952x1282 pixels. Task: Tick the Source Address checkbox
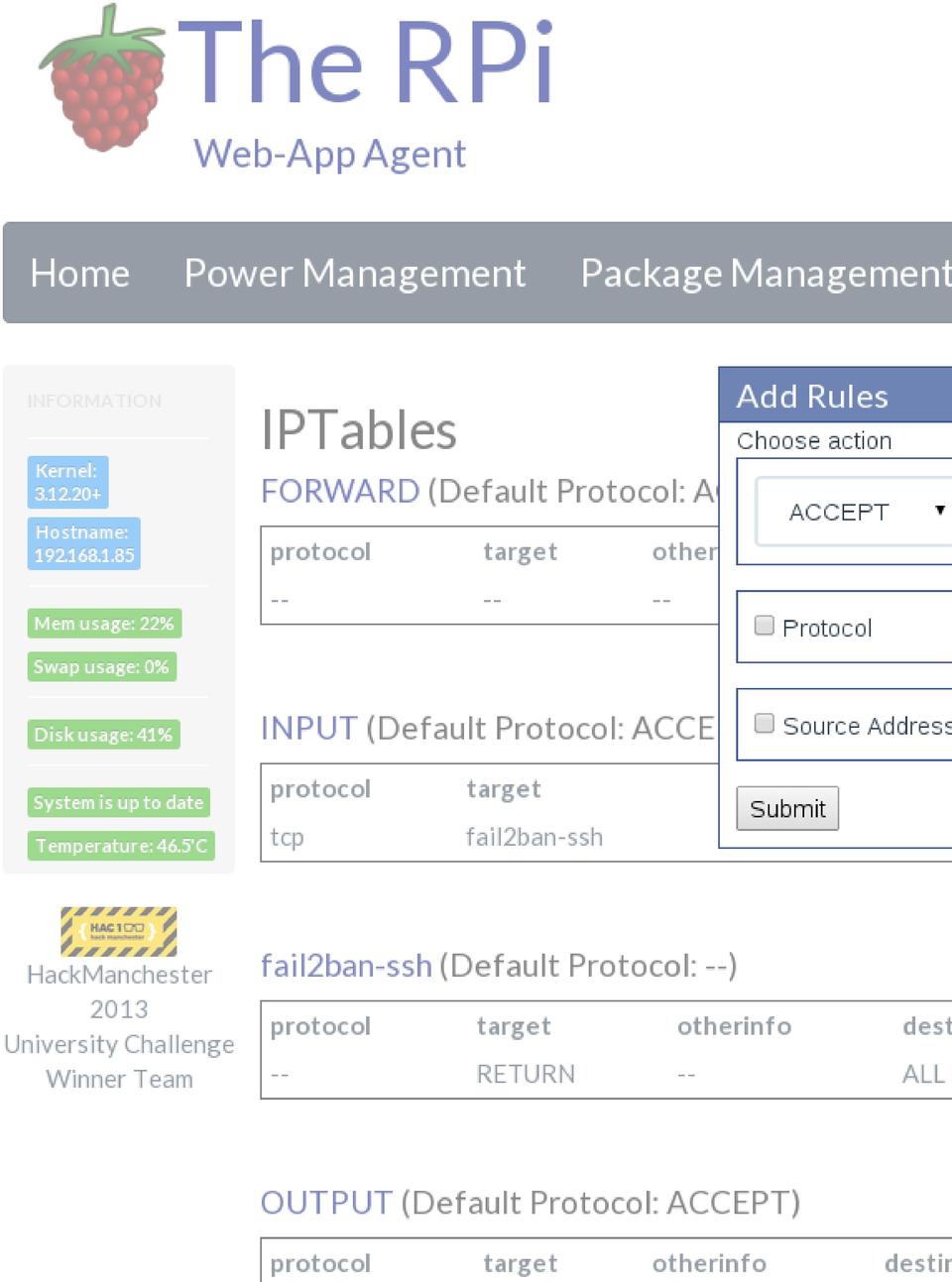click(x=764, y=724)
